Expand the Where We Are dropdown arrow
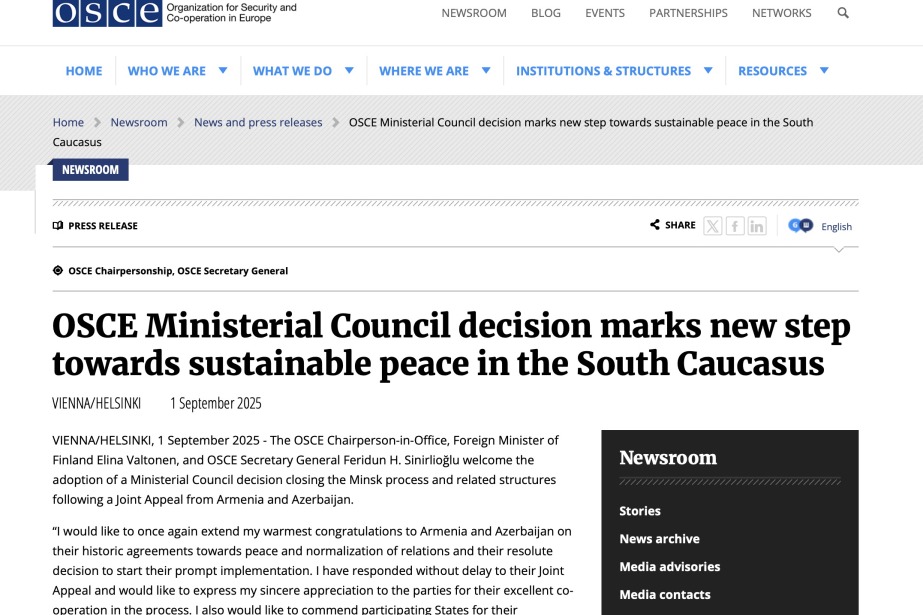Screen dimensions: 923x615 (x=486, y=71)
